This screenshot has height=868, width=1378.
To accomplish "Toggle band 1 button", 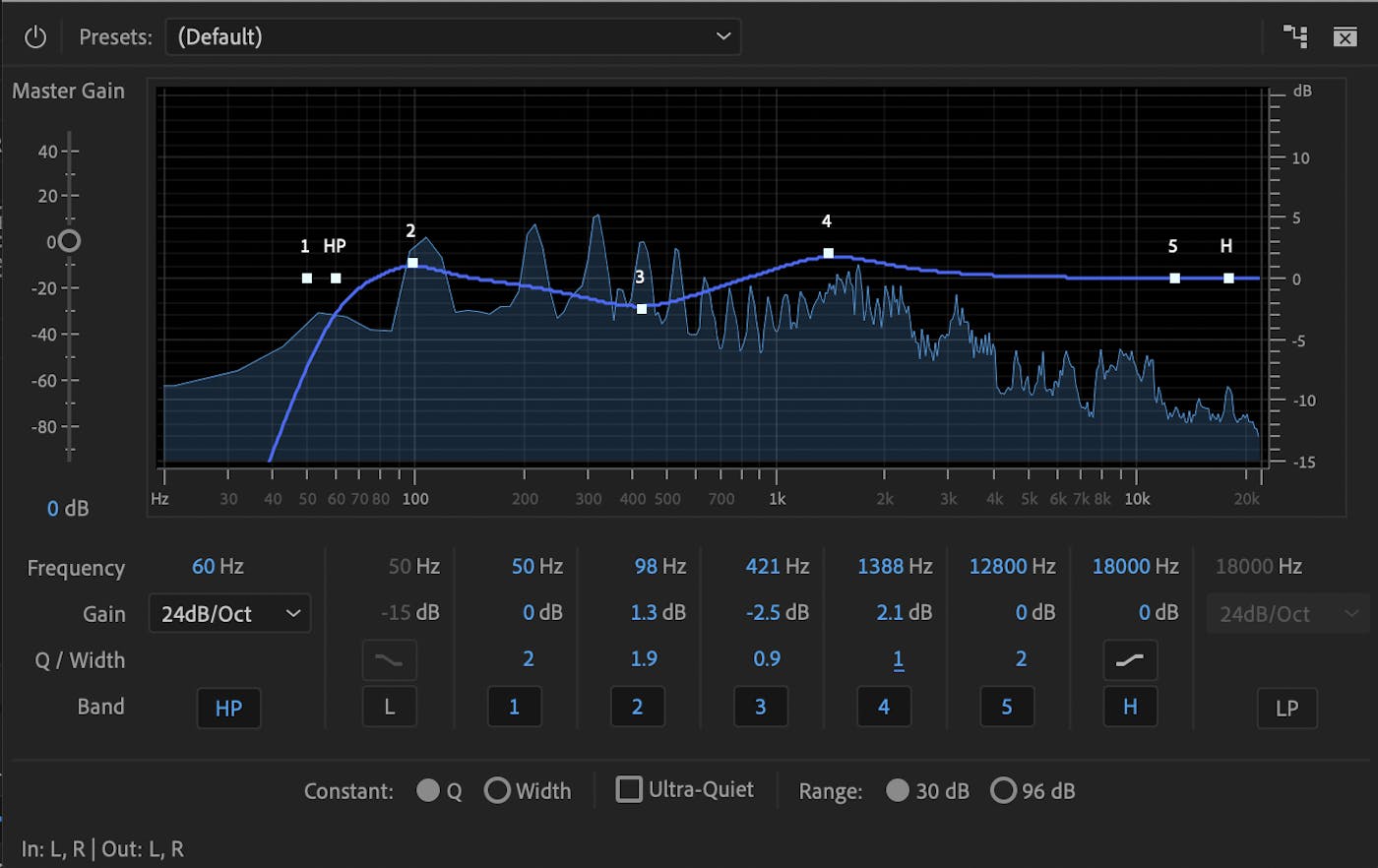I will [x=514, y=707].
